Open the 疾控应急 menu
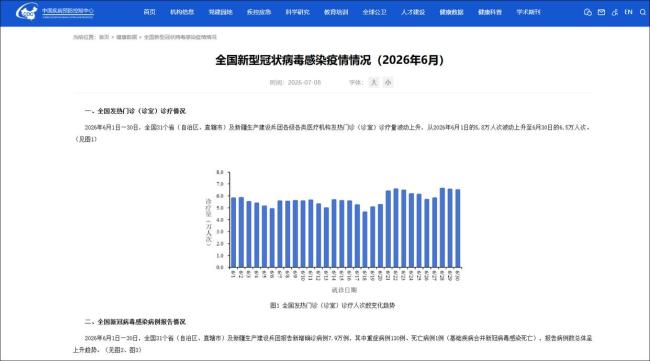The image size is (650, 361). click(259, 12)
